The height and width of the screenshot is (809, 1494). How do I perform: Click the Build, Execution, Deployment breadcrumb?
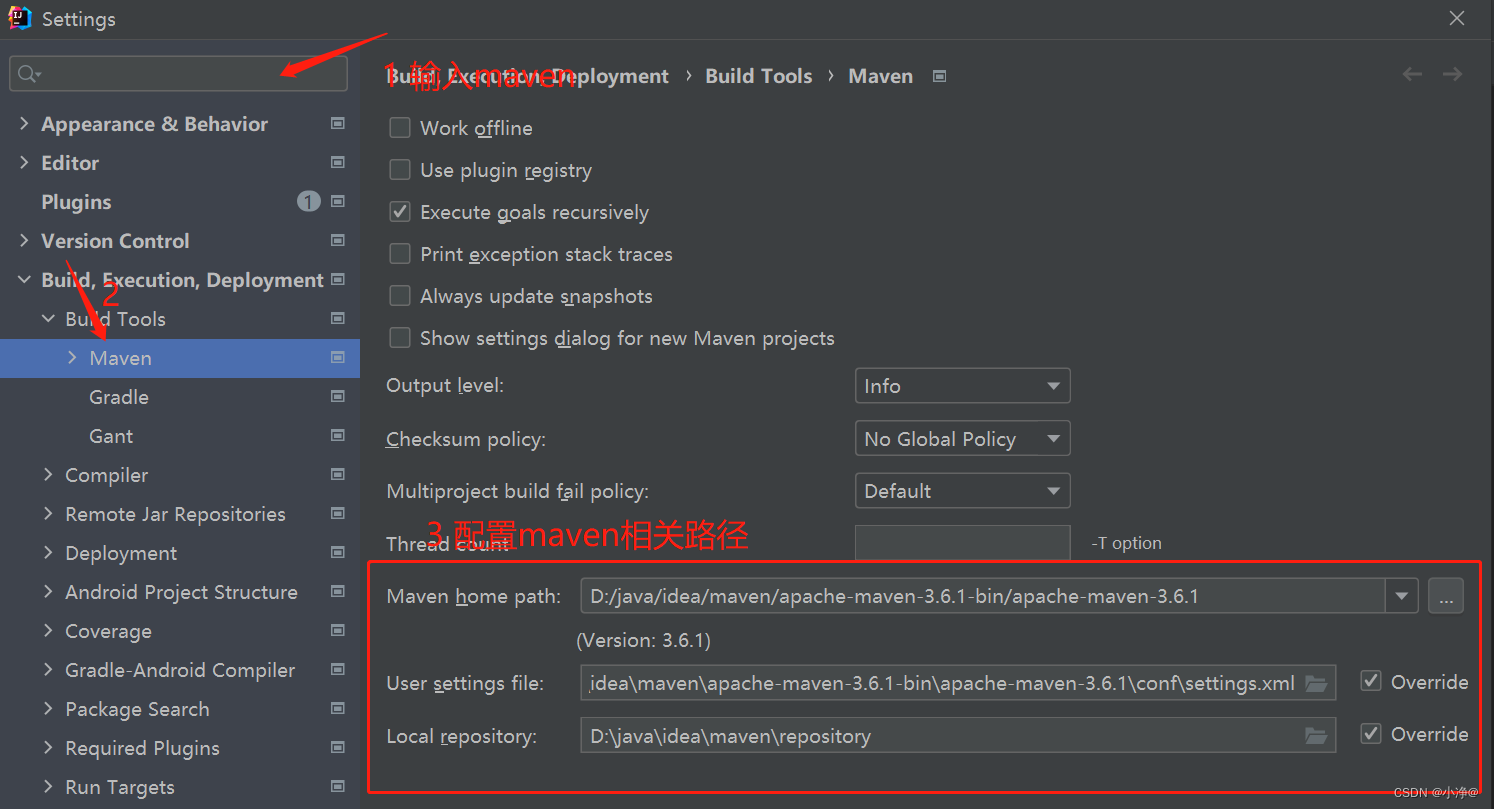click(528, 76)
